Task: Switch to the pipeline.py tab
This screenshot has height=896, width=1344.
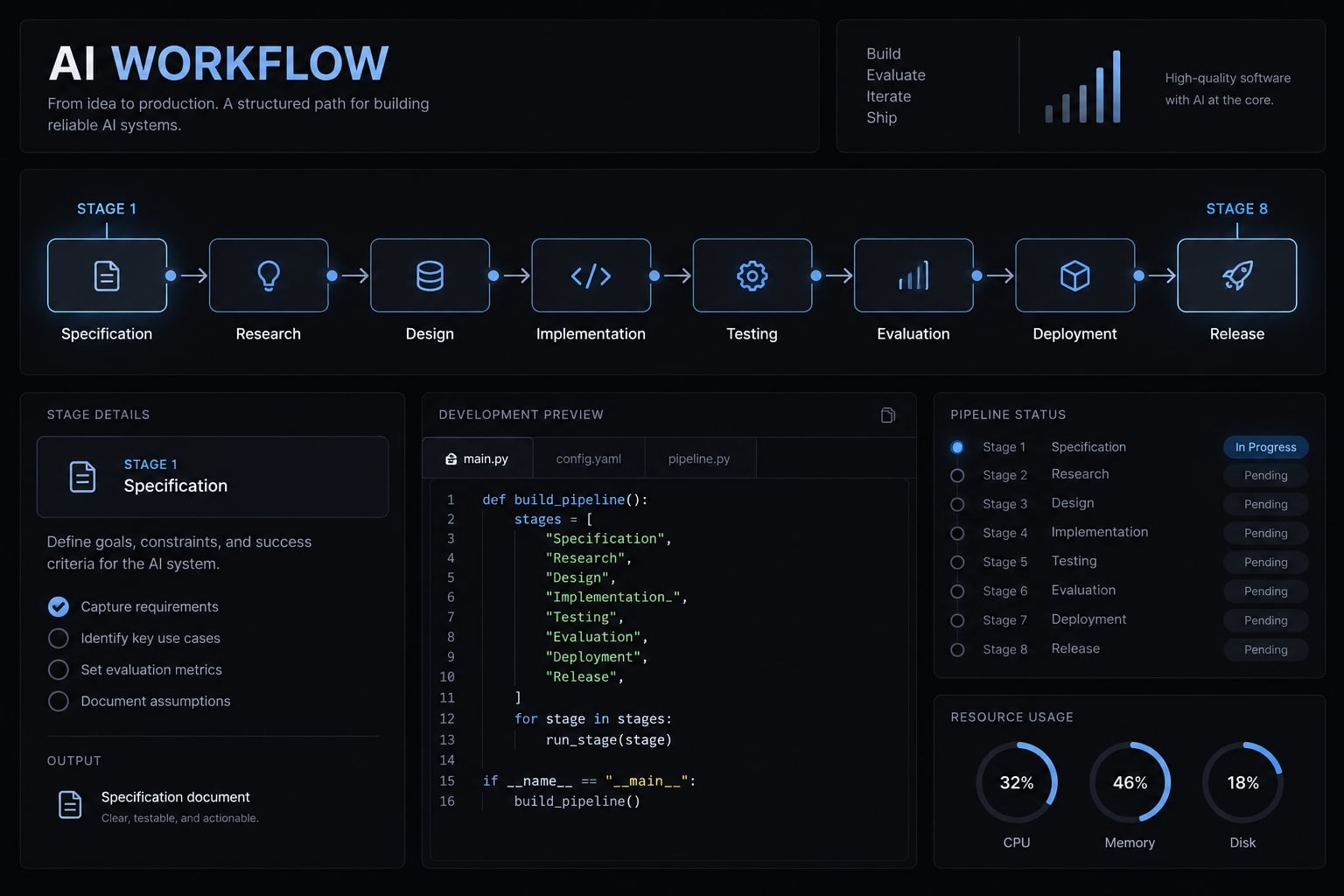Action: click(699, 458)
